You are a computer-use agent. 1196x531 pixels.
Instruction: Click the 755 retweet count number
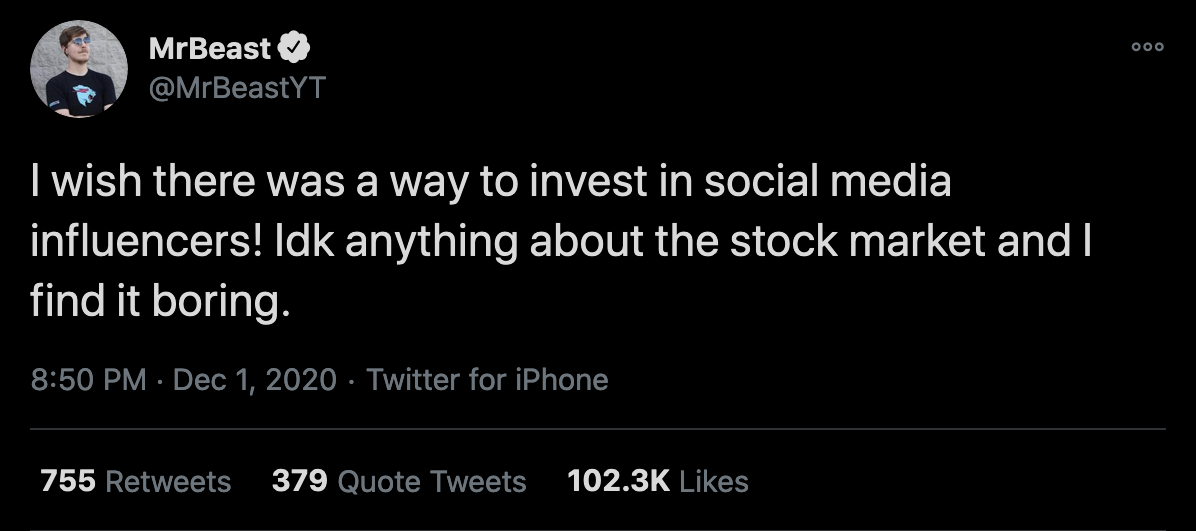(68, 481)
